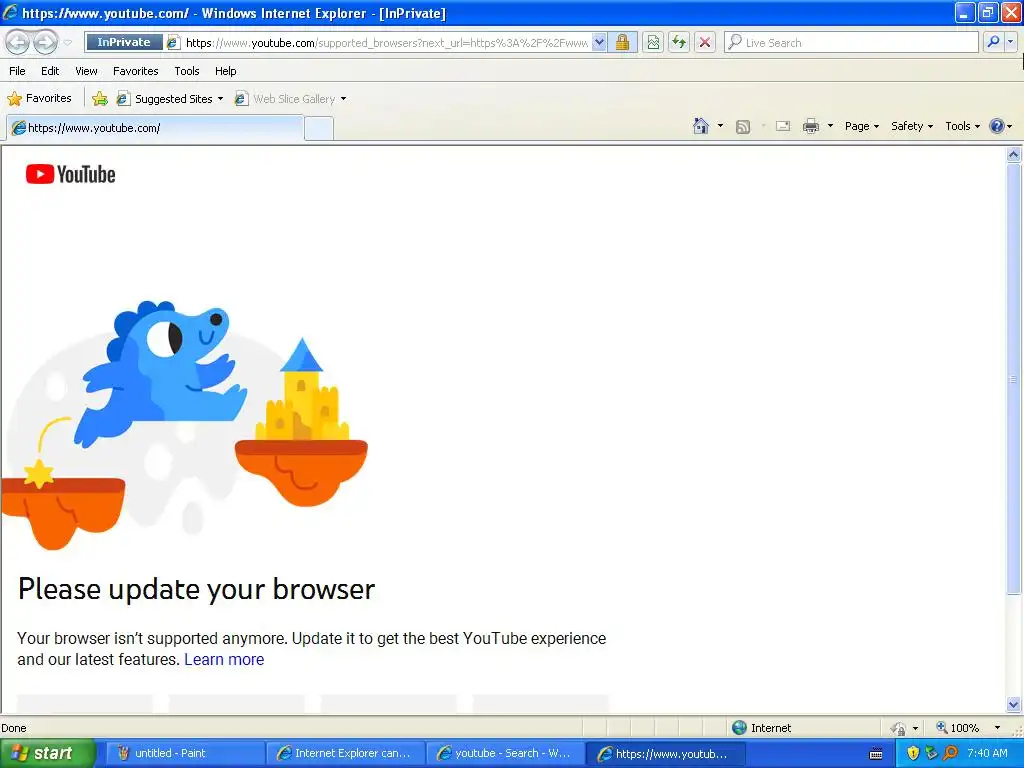Screen dimensions: 1024x768
Task: Expand the address bar autocomplete dropdown
Action: (x=599, y=42)
